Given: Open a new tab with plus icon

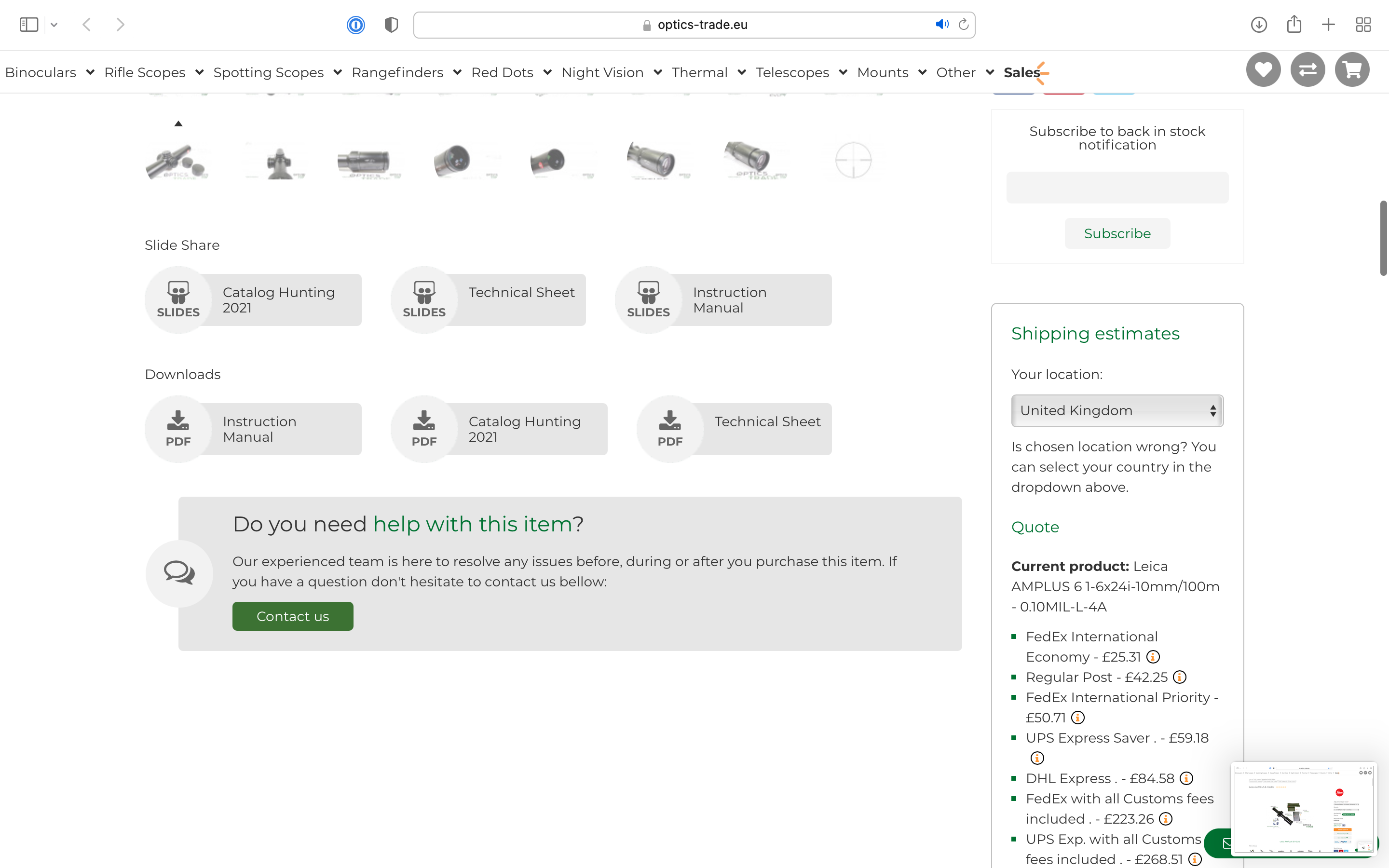Looking at the screenshot, I should (x=1328, y=25).
